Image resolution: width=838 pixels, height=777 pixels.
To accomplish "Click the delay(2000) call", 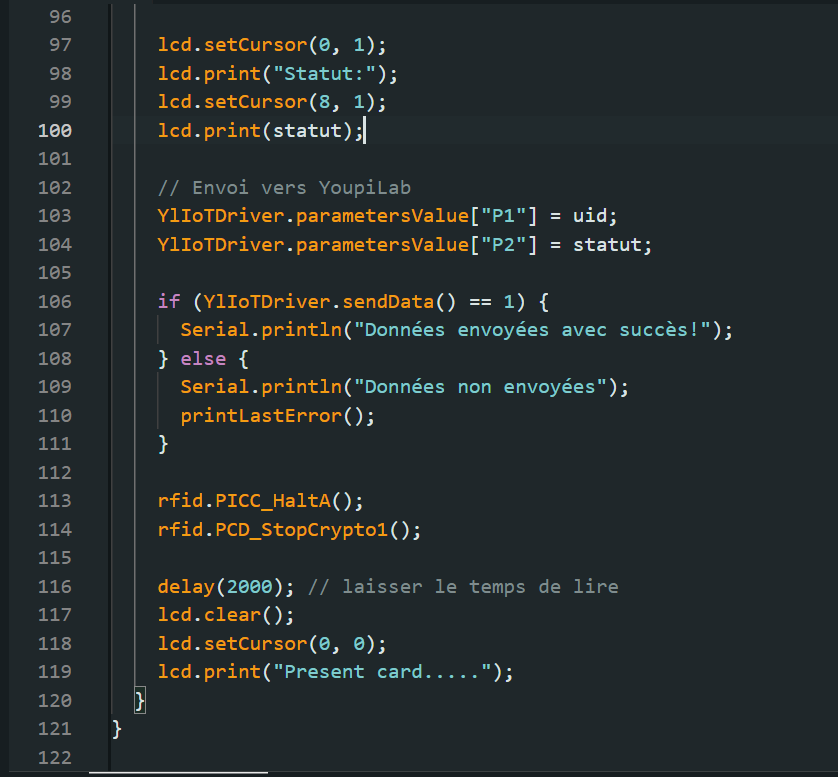I will coord(226,587).
